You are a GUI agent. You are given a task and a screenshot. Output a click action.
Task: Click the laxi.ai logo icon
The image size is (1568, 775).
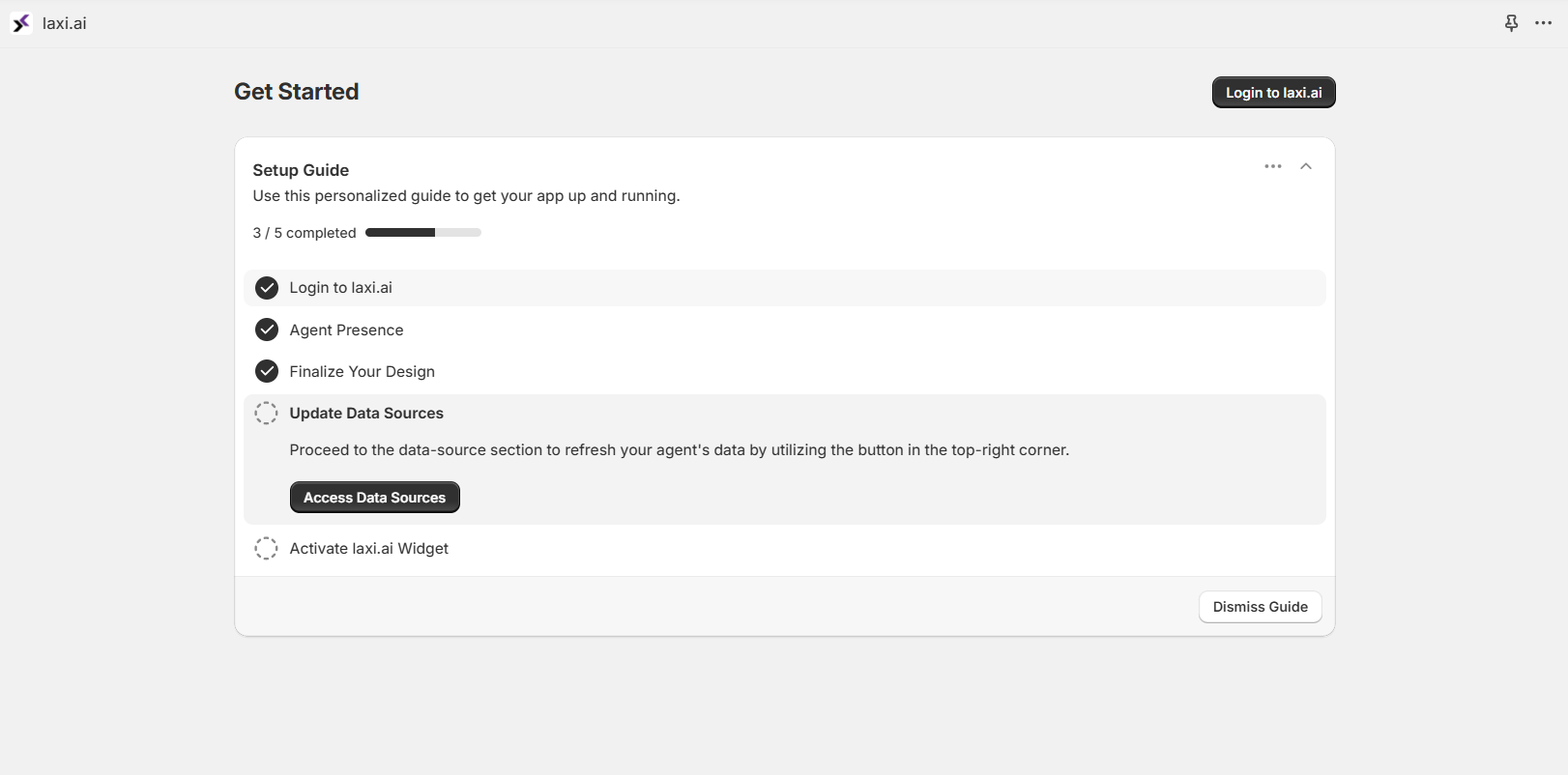pyautogui.click(x=20, y=22)
